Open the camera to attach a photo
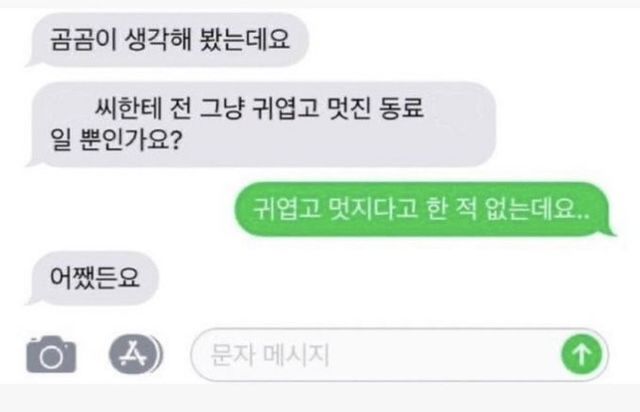Viewport: 640px width, 412px height. [51, 354]
